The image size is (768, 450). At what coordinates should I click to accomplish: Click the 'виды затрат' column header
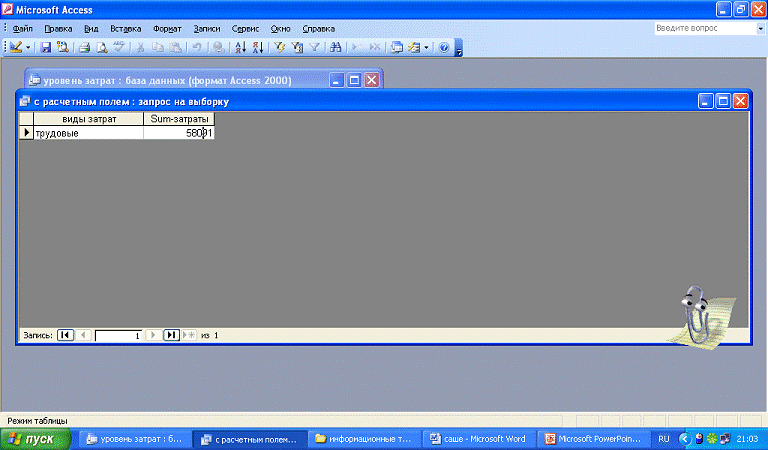point(89,119)
